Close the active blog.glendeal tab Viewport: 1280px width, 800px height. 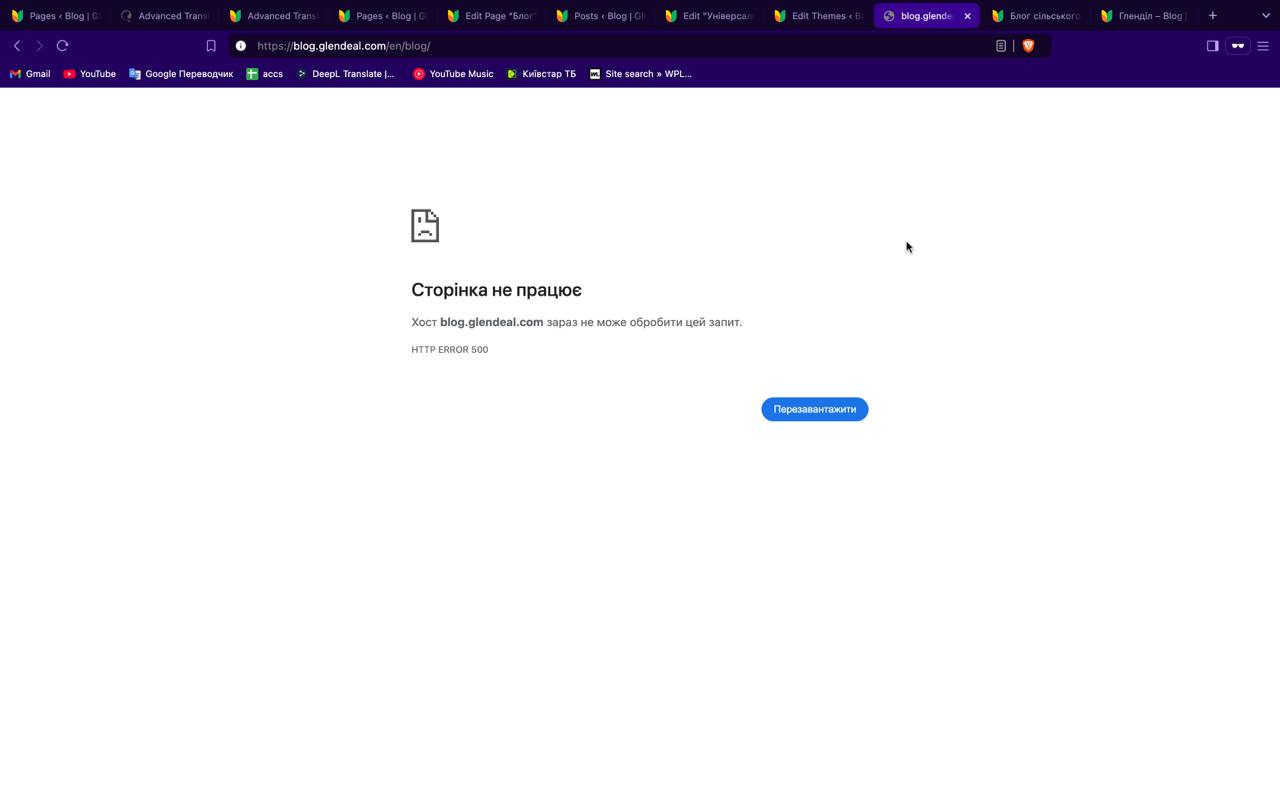pyautogui.click(x=967, y=16)
